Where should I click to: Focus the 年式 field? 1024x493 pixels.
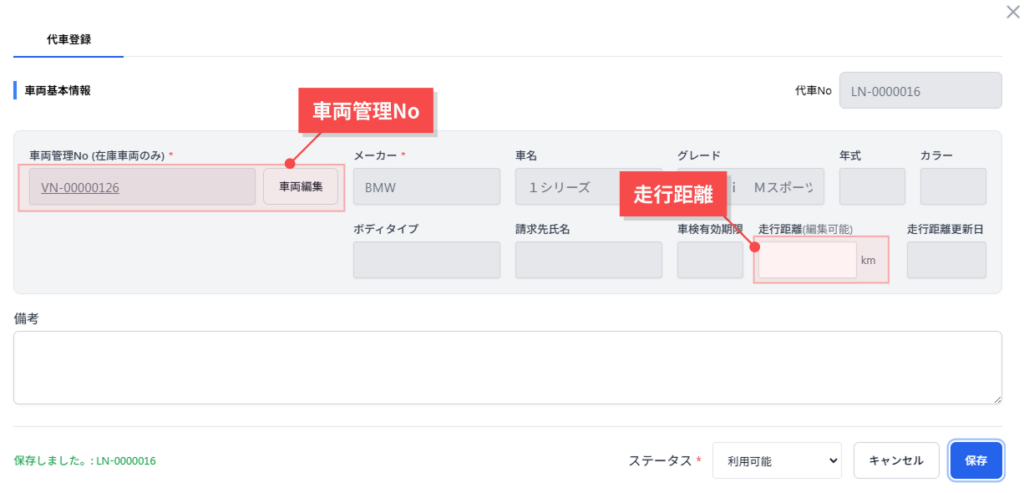point(872,187)
